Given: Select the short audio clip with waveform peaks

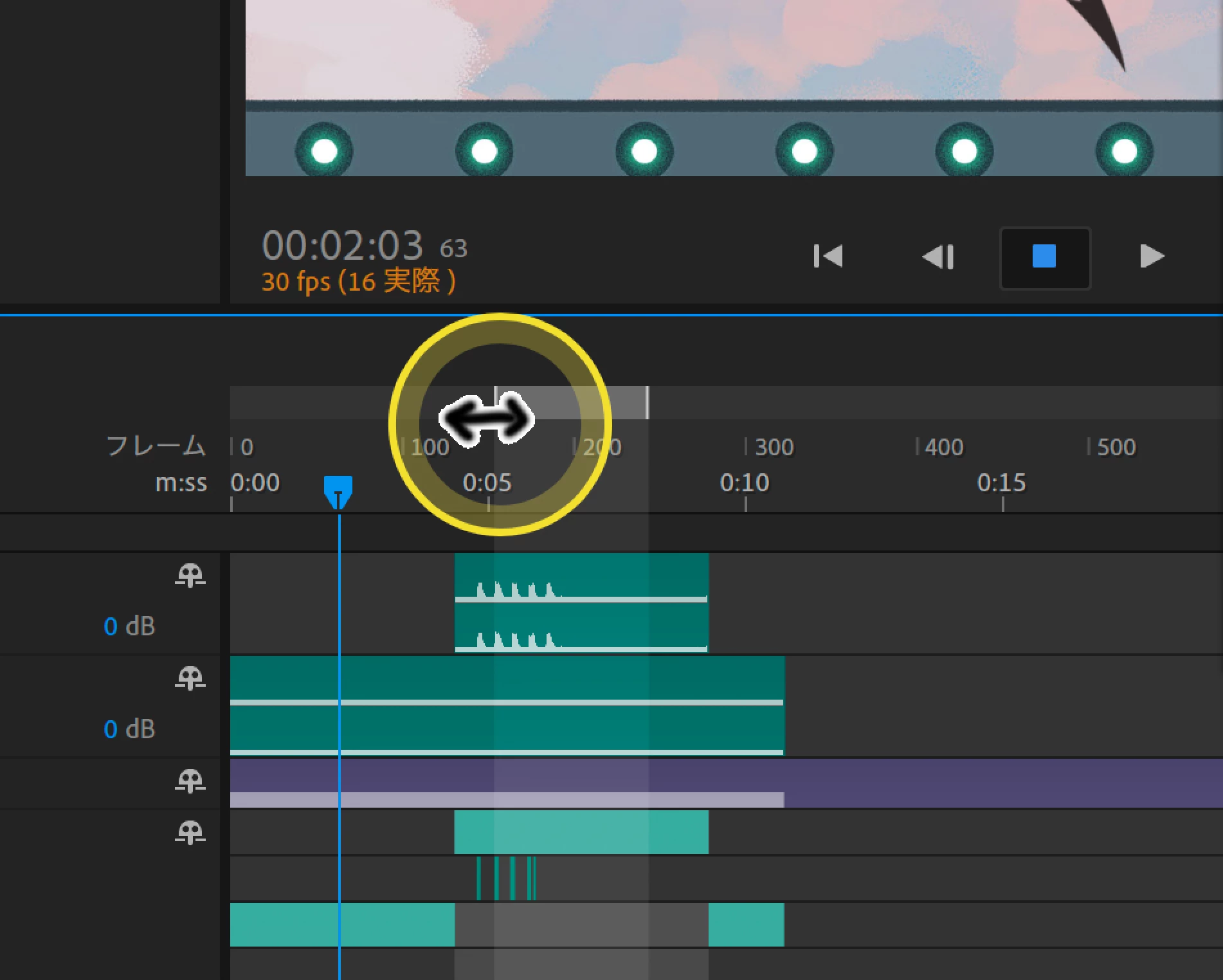Looking at the screenshot, I should click(x=581, y=603).
